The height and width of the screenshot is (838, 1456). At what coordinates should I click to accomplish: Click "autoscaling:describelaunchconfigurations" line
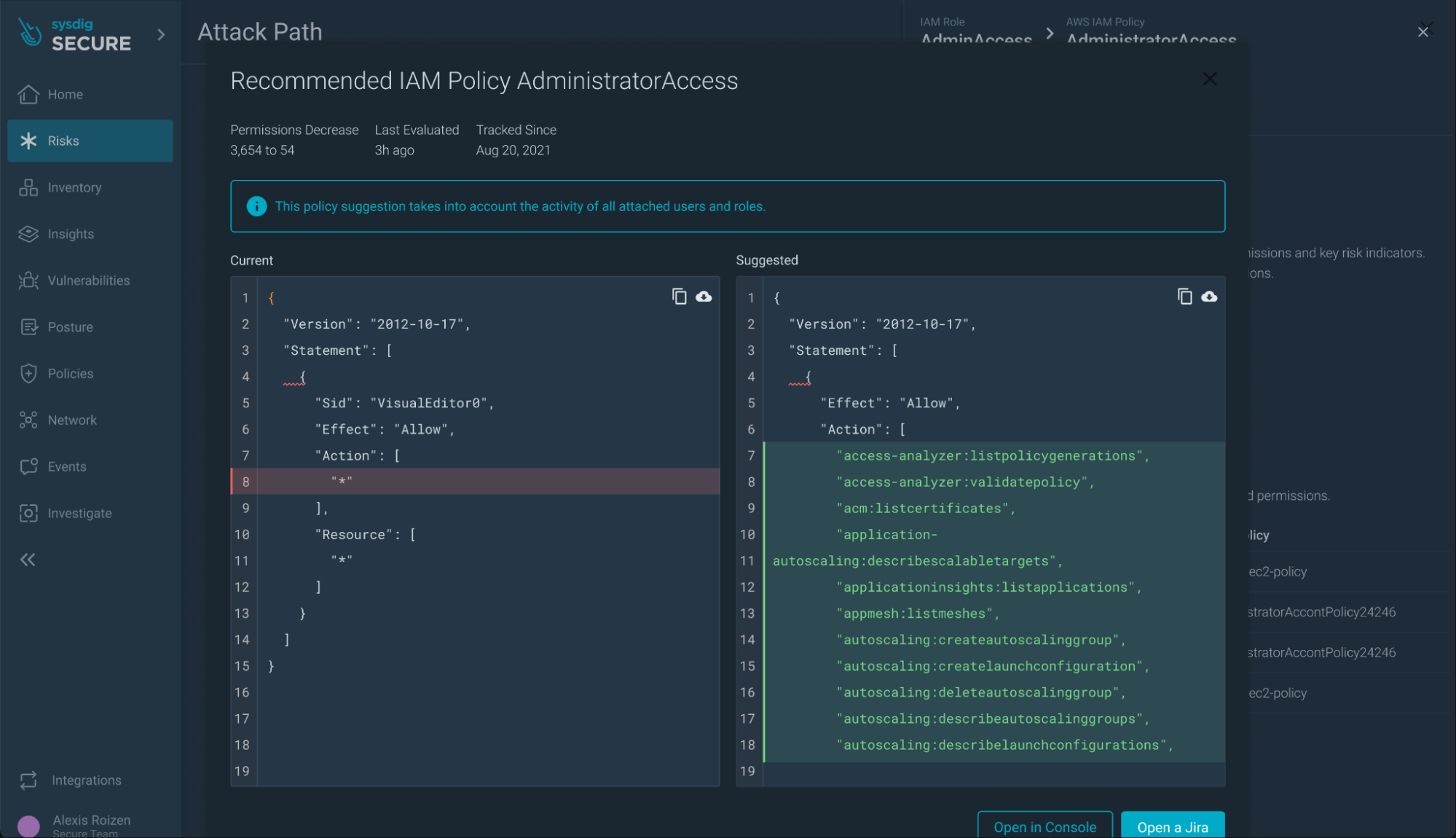pos(1005,745)
